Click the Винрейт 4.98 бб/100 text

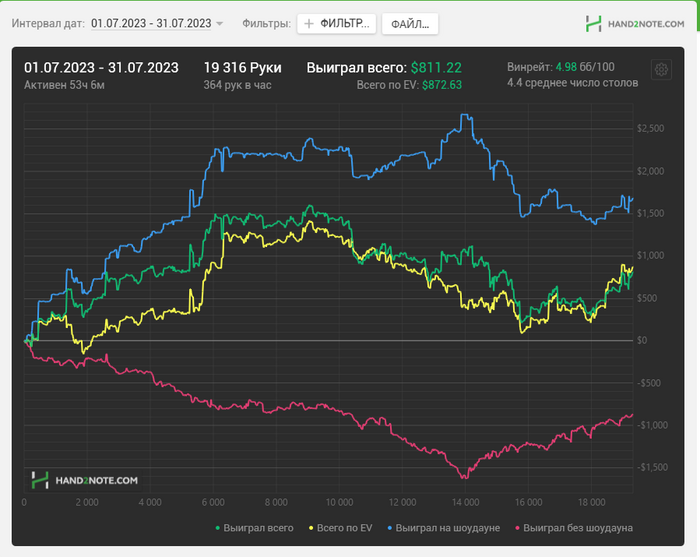[x=561, y=67]
